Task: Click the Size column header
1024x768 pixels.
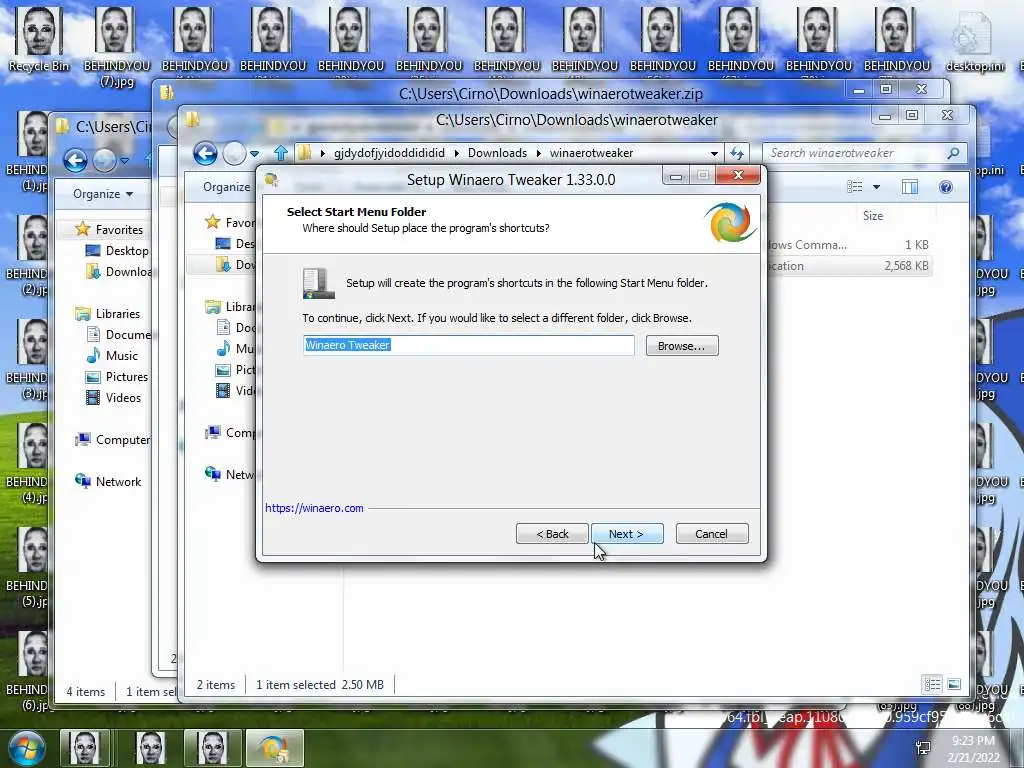Action: pyautogui.click(x=873, y=216)
